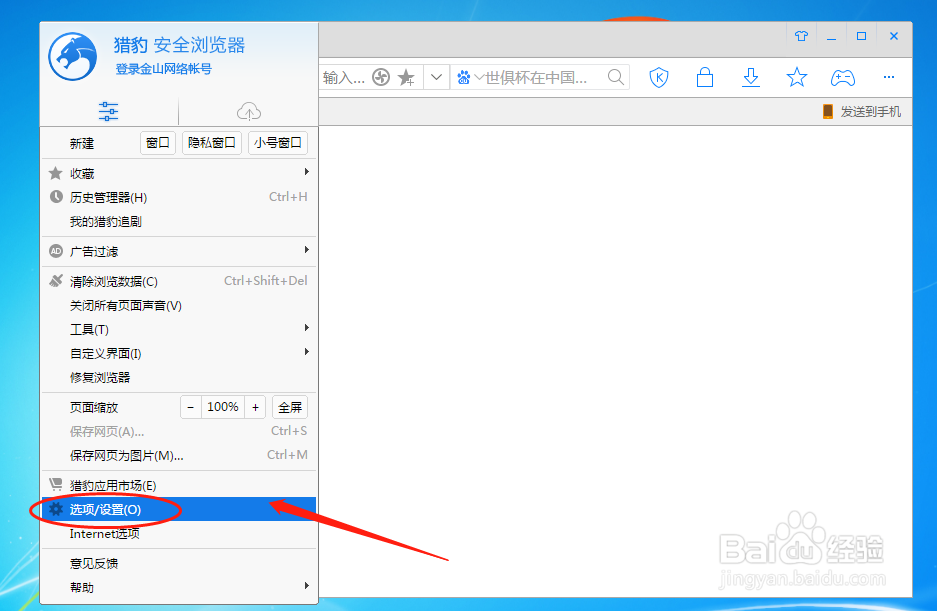Minimize the browser window
937x611 pixels.
(831, 37)
